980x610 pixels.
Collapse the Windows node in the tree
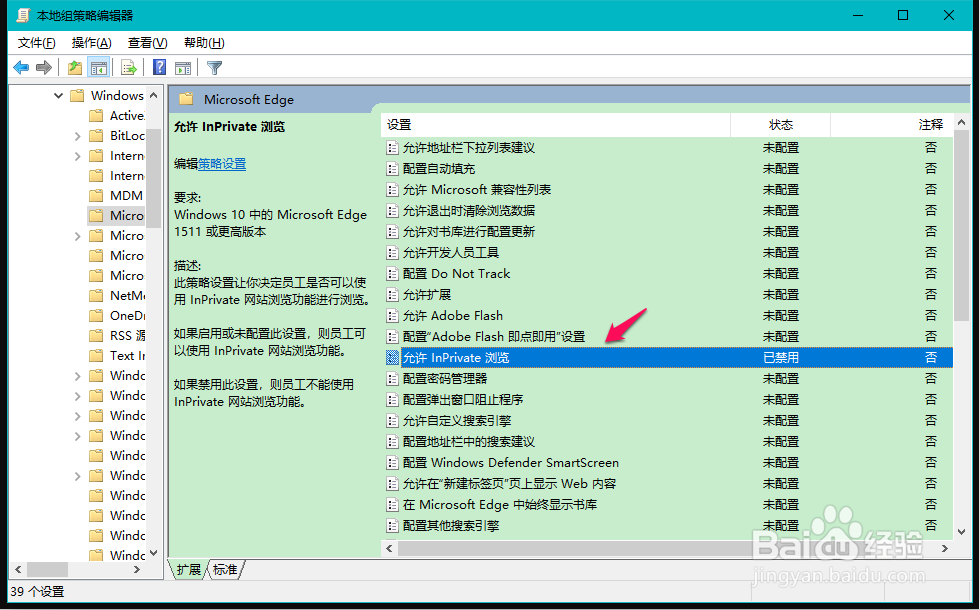(58, 96)
